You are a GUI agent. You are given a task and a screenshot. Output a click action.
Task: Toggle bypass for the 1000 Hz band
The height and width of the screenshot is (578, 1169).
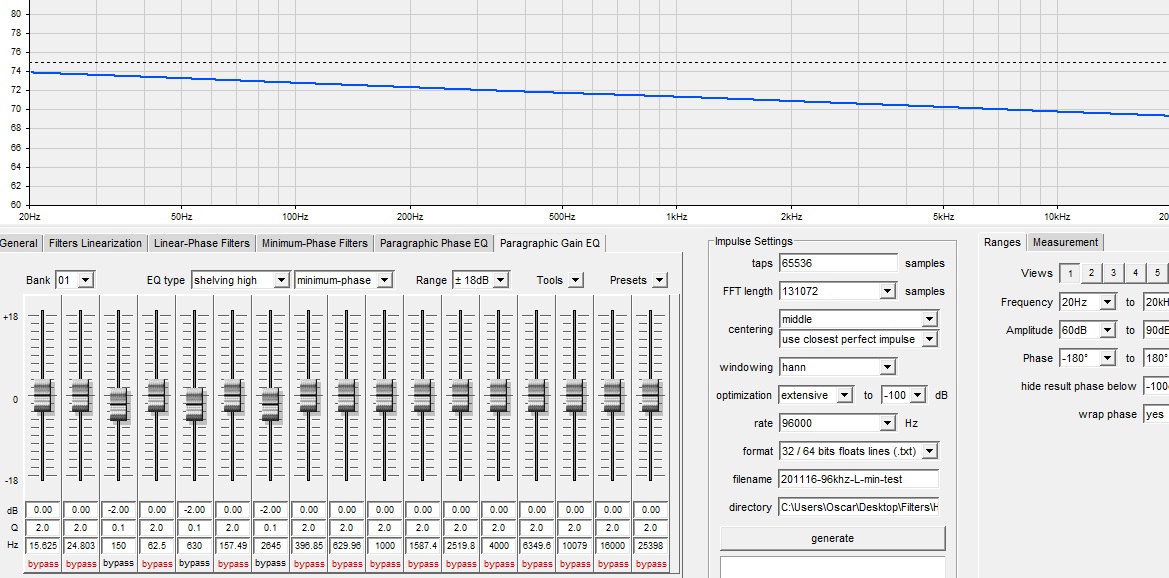(x=385, y=564)
